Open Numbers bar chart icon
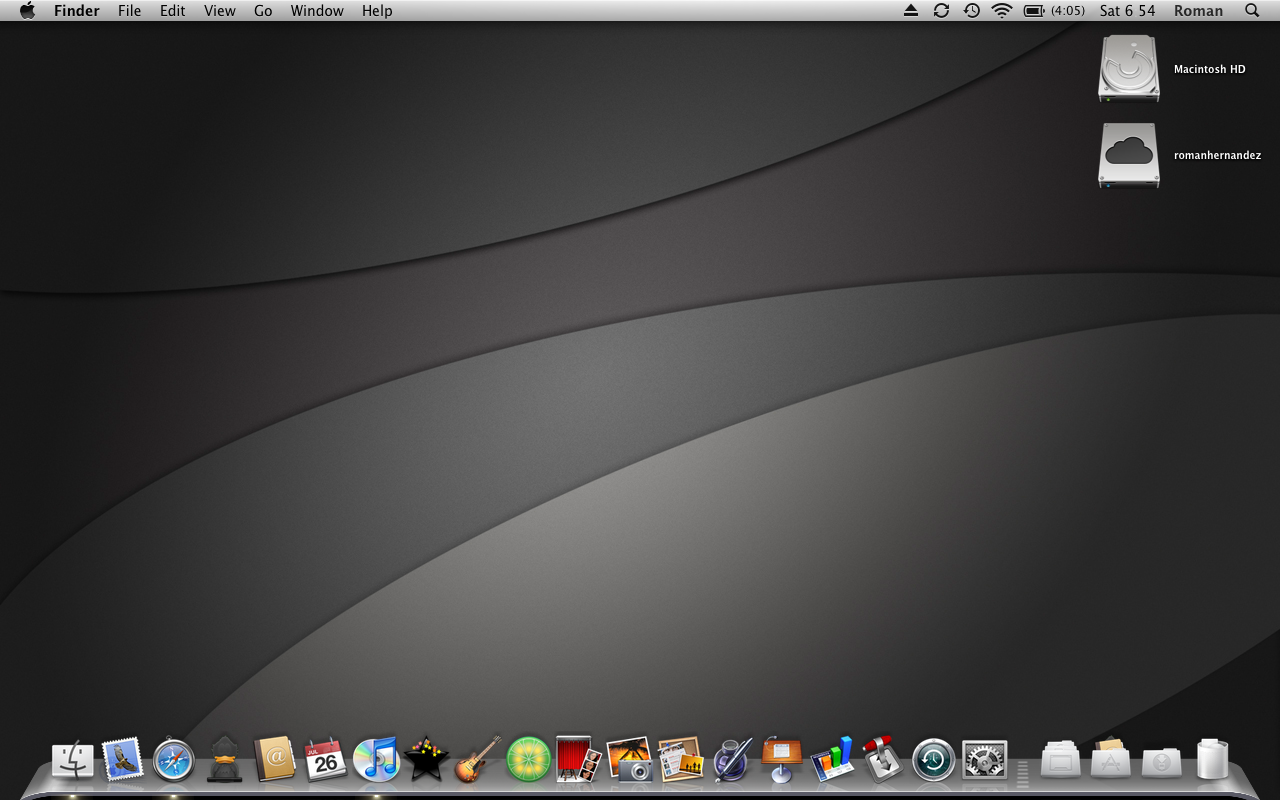 pos(833,760)
